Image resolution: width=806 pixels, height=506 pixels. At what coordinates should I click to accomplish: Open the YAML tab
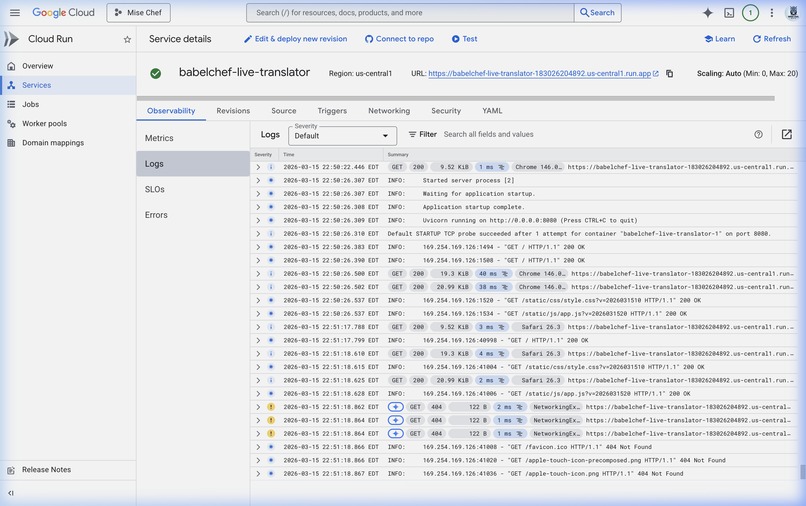(492, 111)
